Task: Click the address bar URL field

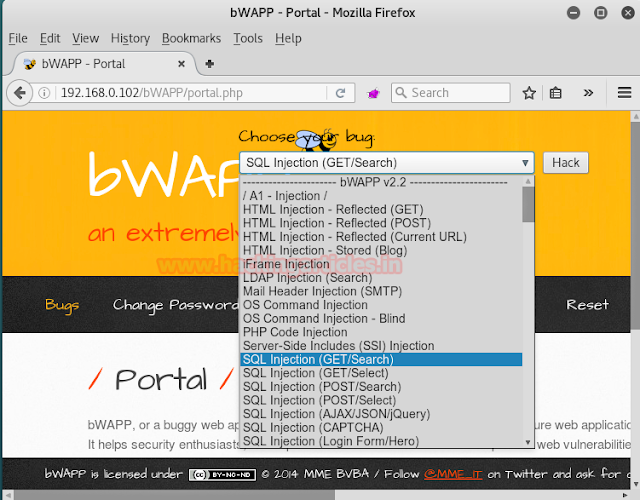Action: point(192,93)
